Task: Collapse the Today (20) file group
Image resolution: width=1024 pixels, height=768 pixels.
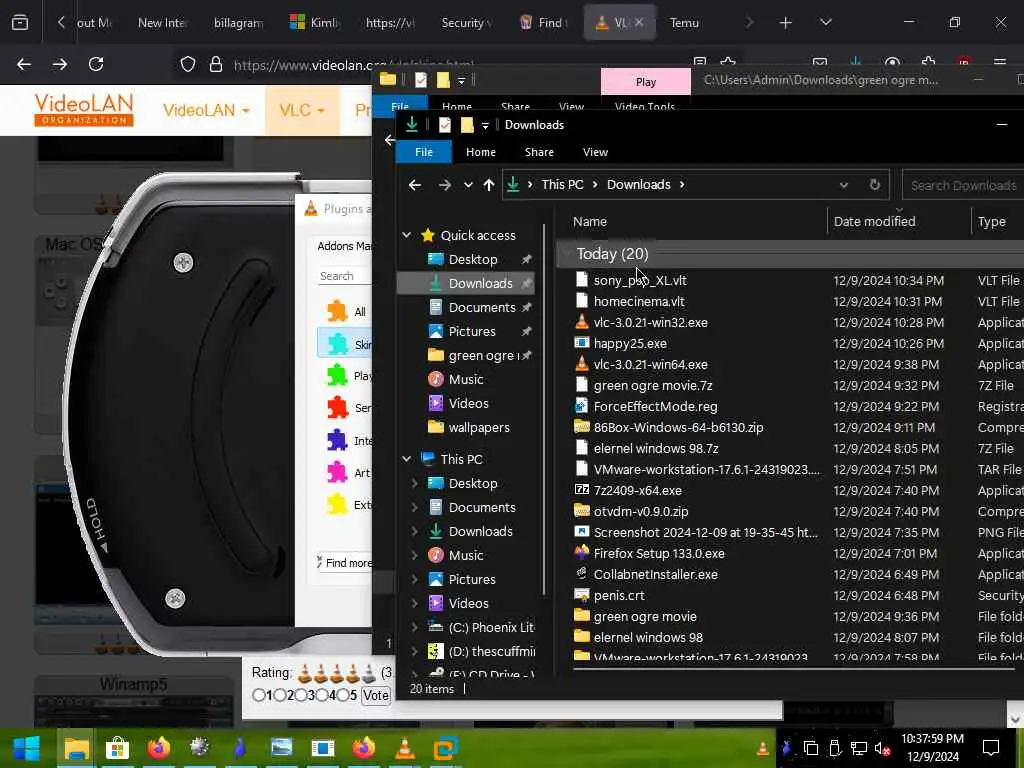Action: click(567, 253)
